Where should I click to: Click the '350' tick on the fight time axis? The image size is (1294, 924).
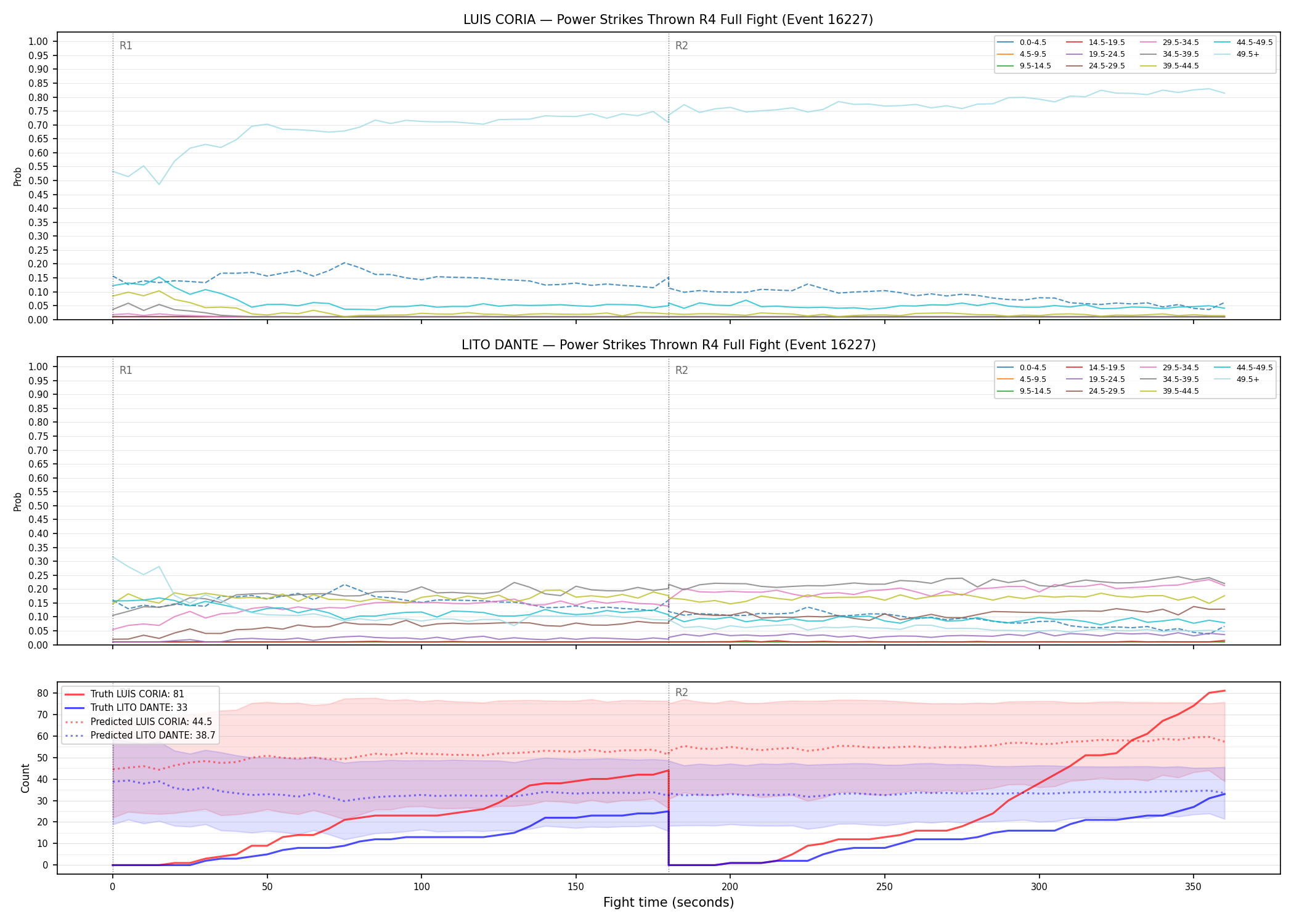click(x=1193, y=886)
